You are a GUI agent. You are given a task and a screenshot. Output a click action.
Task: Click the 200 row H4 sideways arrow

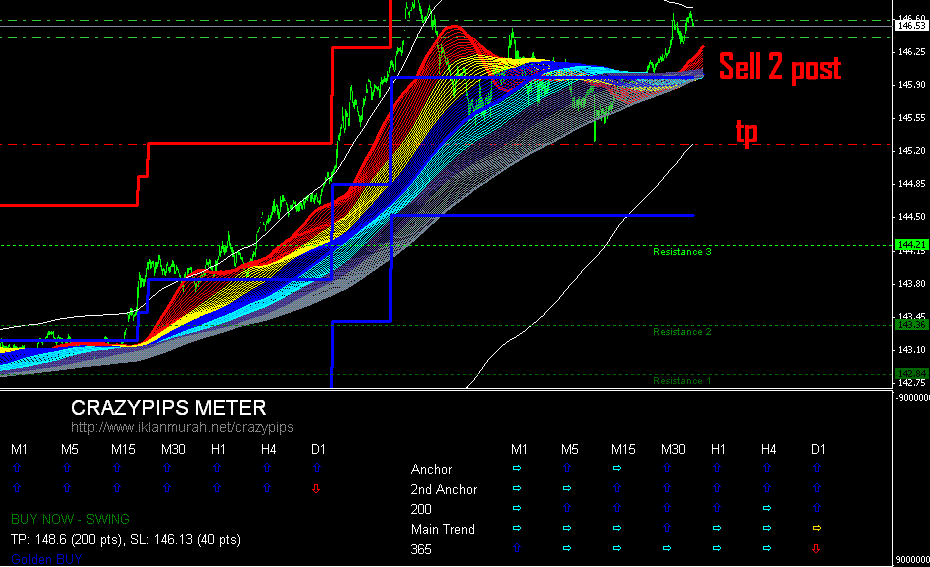(x=767, y=508)
